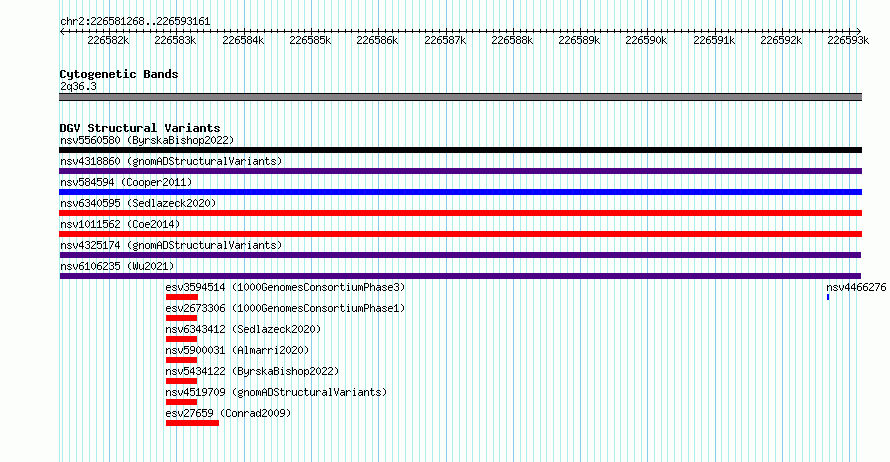Click the chr2:226581268..226593161 position text
Image resolution: width=890 pixels, height=462 pixels.
tap(135, 21)
